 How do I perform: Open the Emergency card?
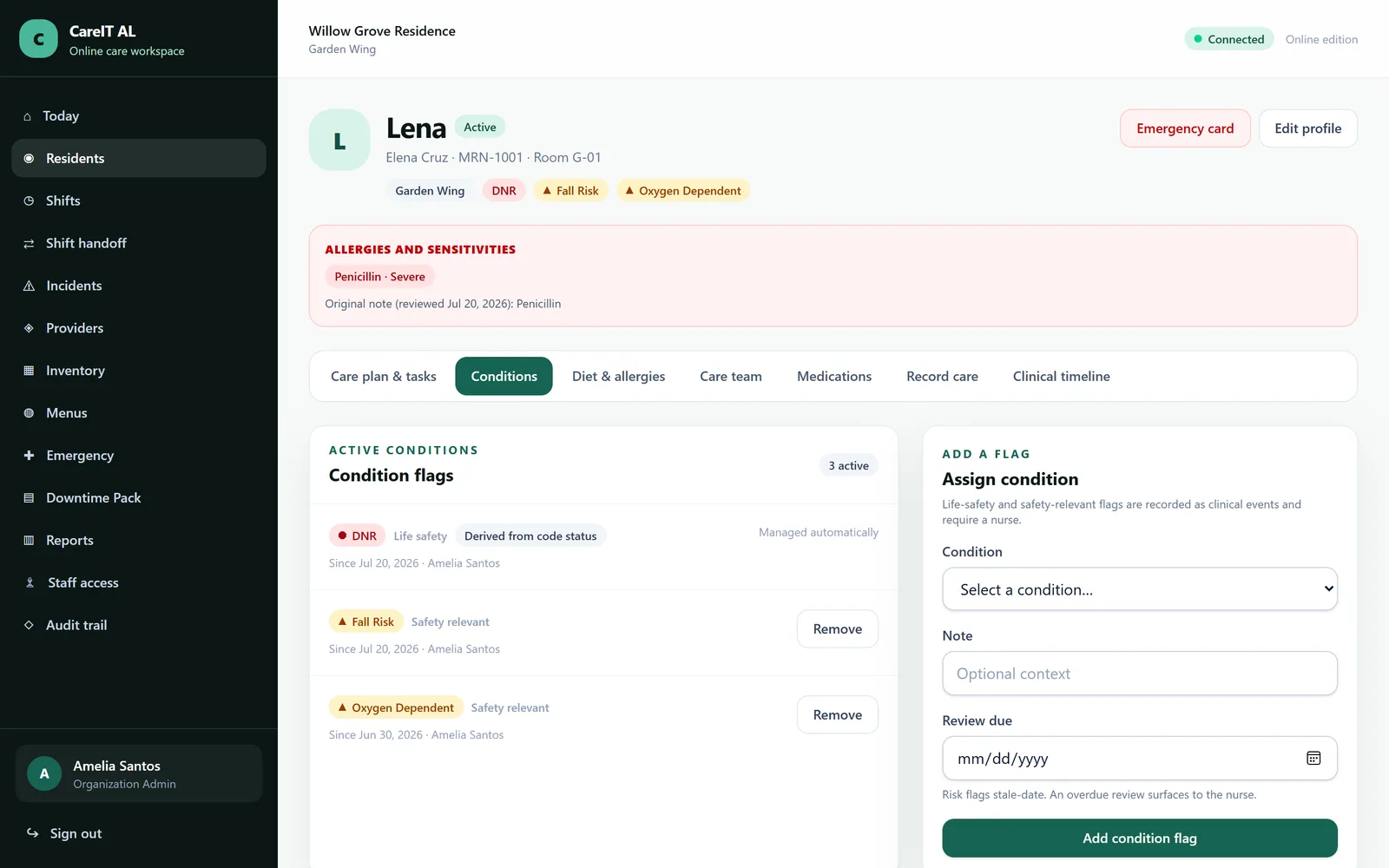point(1185,128)
